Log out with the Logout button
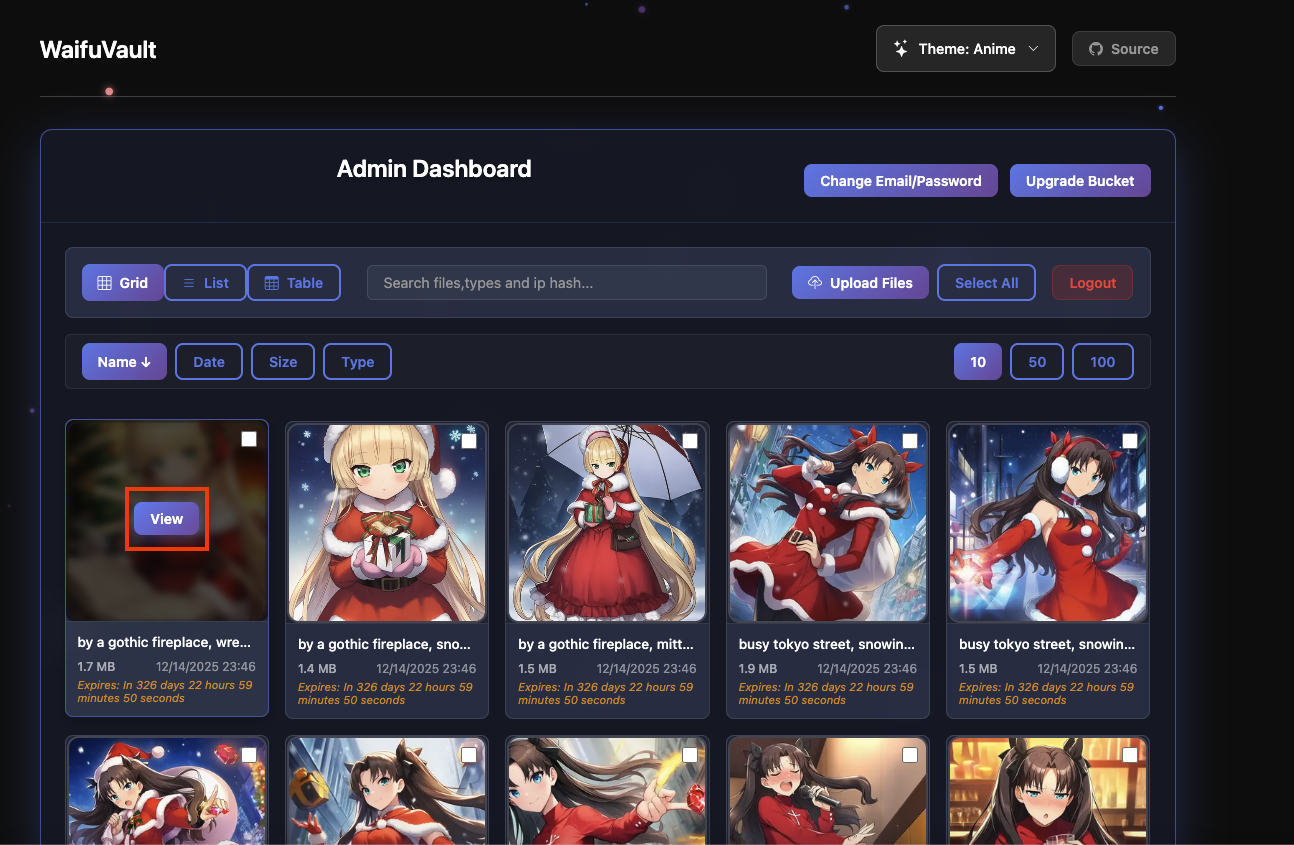1294x845 pixels. (1092, 283)
